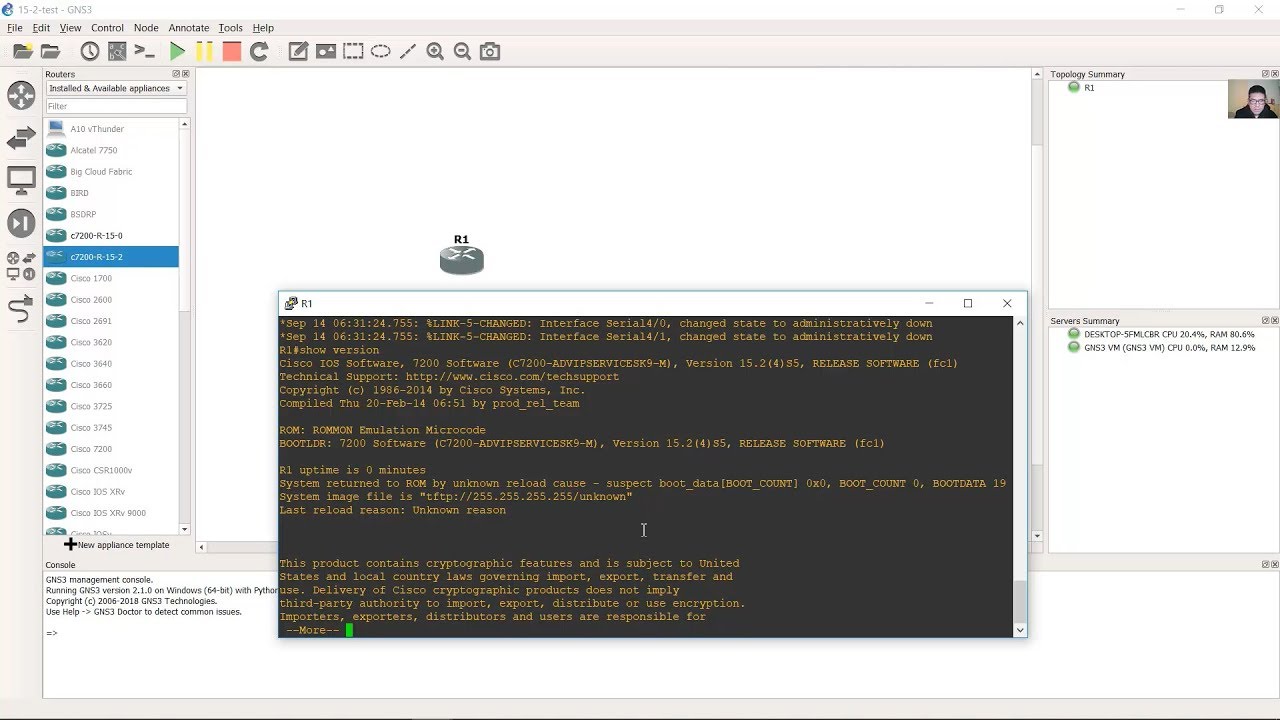The height and width of the screenshot is (720, 1280).
Task: Open the Node menu
Action: [x=146, y=28]
